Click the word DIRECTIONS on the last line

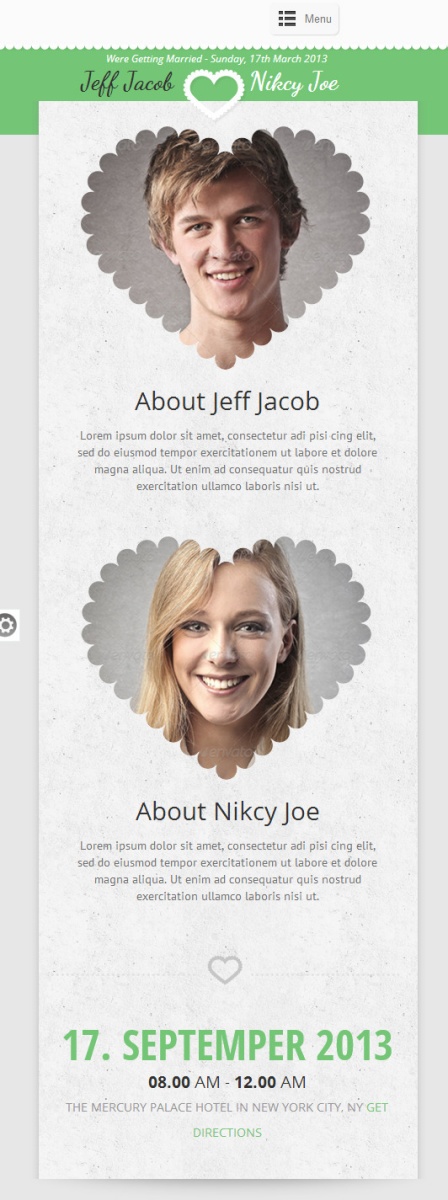[227, 1133]
